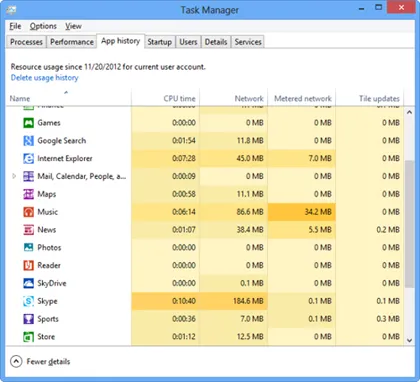Switch to the Users tab

pyautogui.click(x=188, y=42)
